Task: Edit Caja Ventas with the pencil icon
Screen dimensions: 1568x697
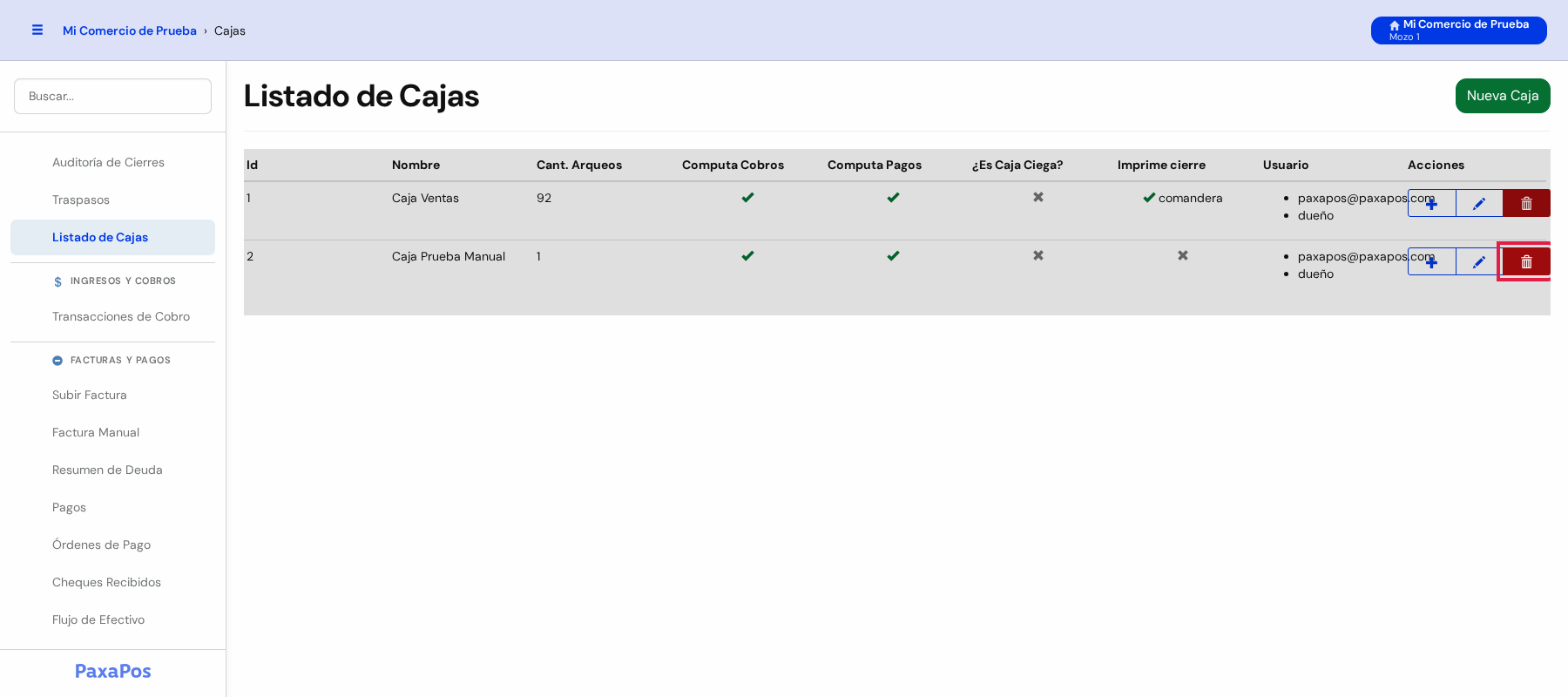Action: point(1479,203)
